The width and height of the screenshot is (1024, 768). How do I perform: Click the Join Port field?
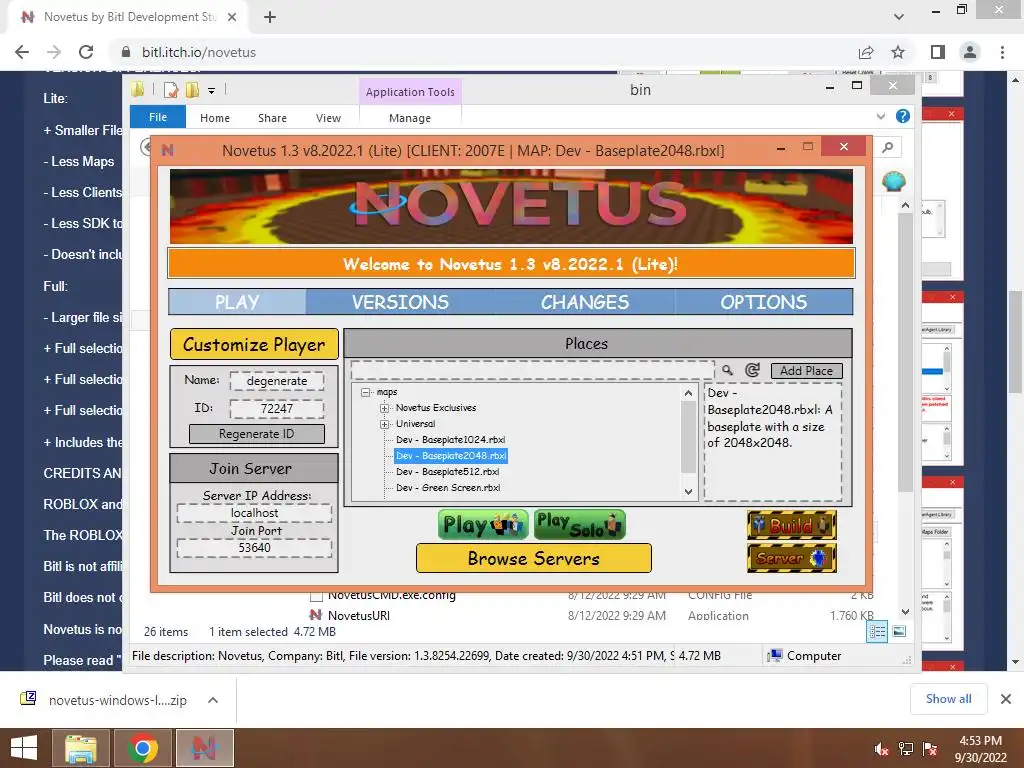pos(254,548)
